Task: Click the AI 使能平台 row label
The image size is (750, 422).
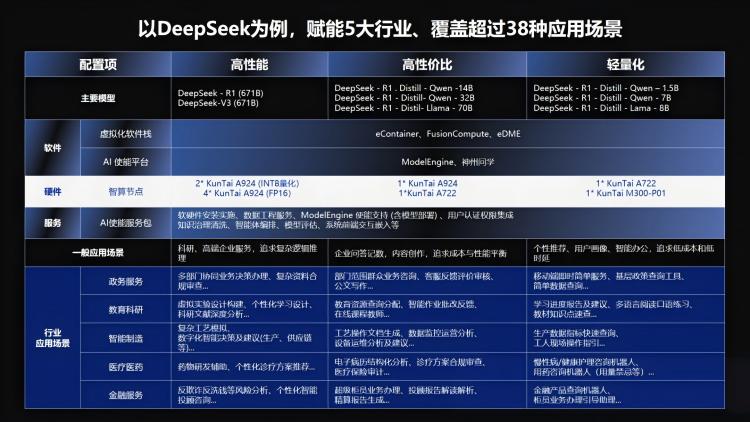Action: (125, 162)
